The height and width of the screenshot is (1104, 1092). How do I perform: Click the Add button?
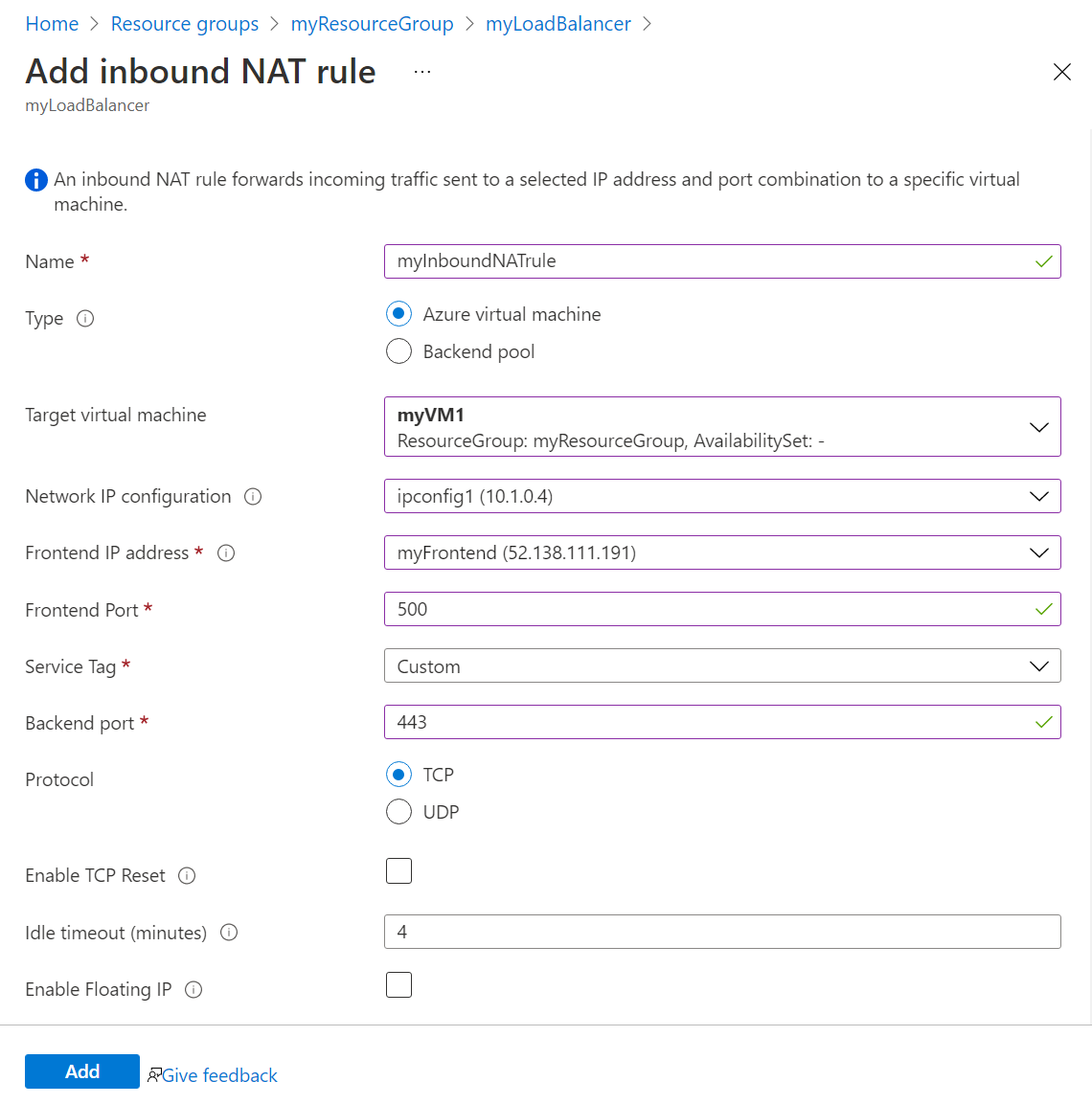(82, 1071)
